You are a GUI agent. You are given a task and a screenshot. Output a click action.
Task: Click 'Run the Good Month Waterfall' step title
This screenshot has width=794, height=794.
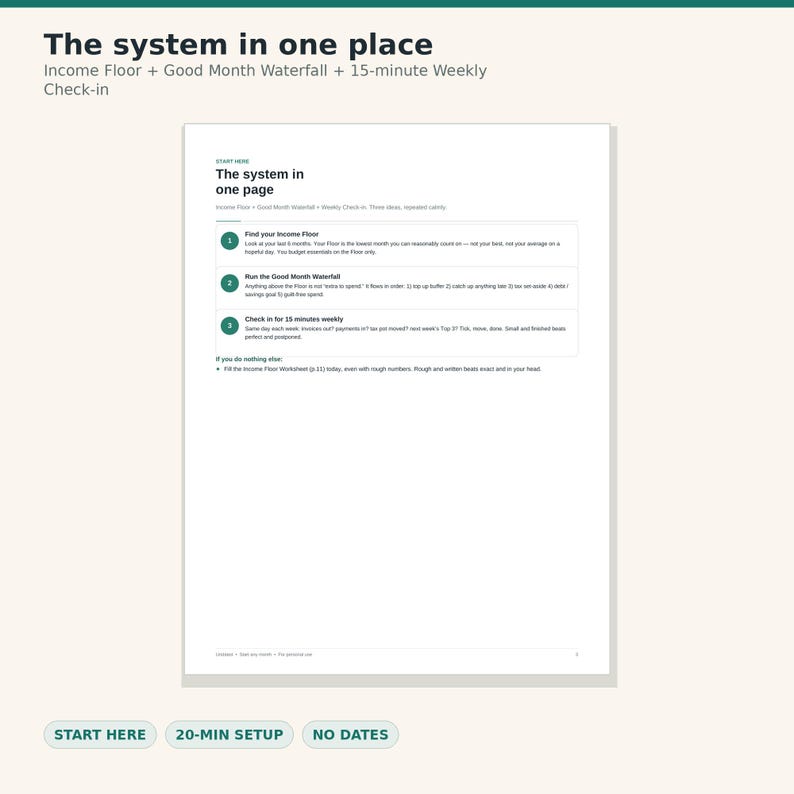292,276
